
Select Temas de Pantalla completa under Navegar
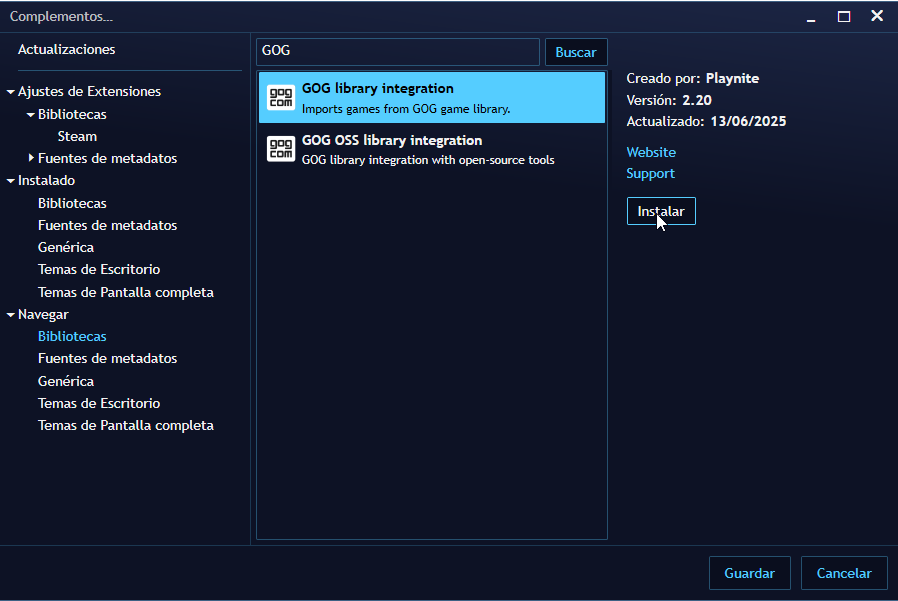click(125, 425)
